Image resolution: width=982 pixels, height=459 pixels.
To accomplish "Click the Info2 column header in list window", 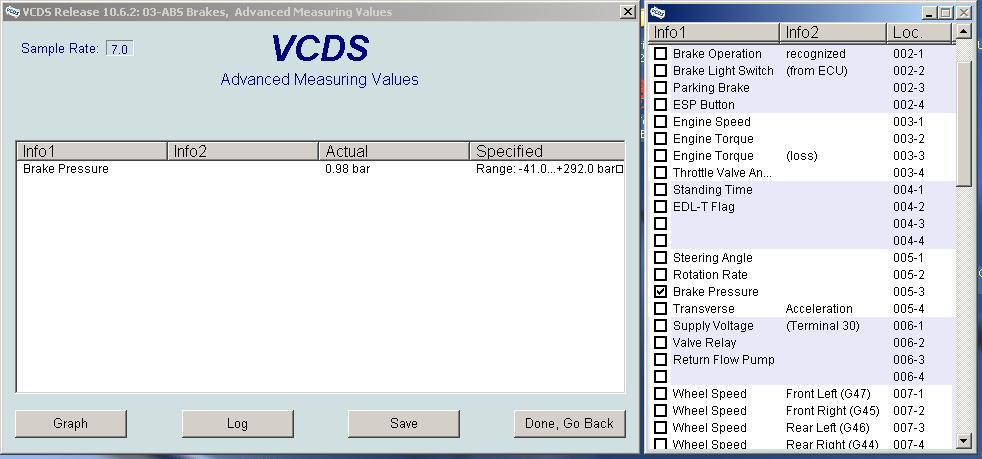I will pos(833,33).
